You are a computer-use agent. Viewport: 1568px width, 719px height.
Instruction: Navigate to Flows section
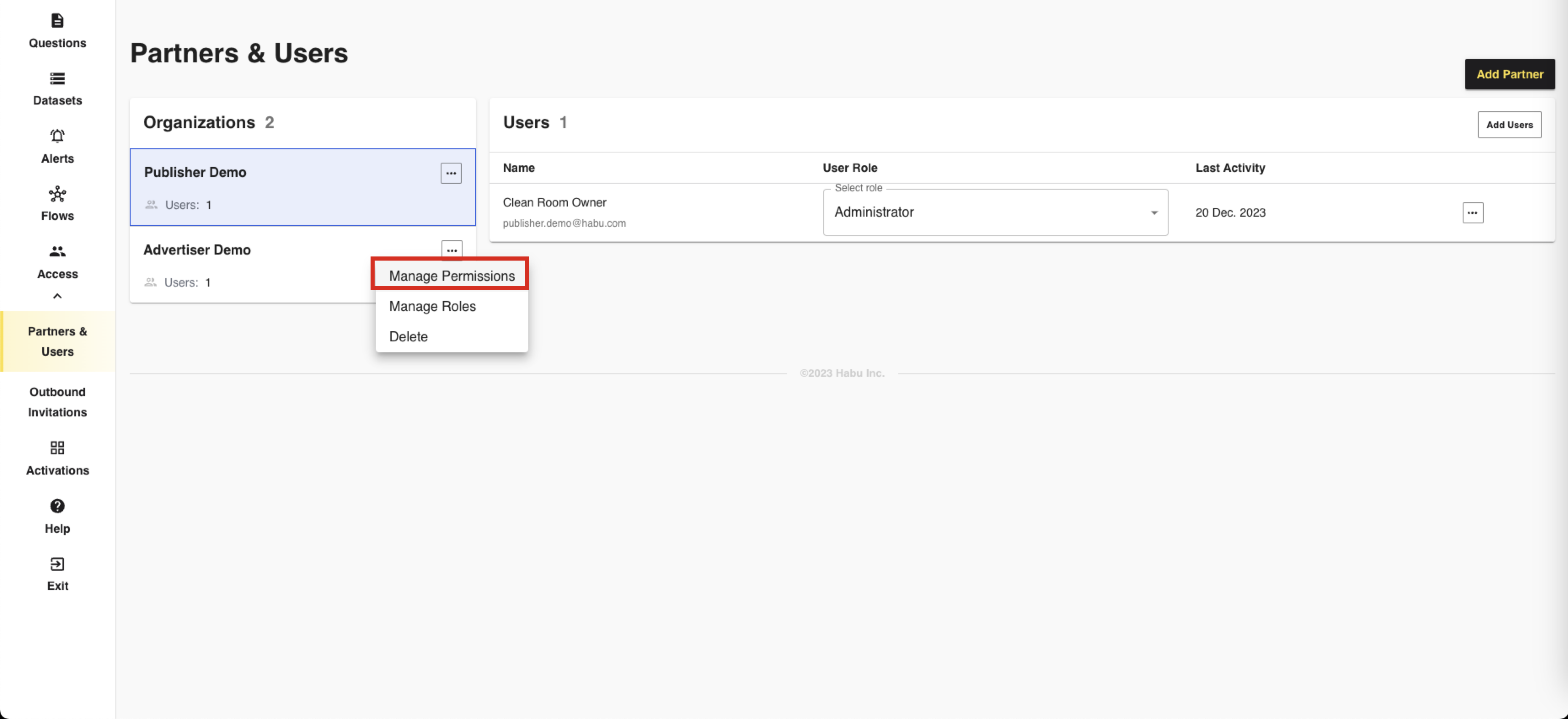click(57, 194)
